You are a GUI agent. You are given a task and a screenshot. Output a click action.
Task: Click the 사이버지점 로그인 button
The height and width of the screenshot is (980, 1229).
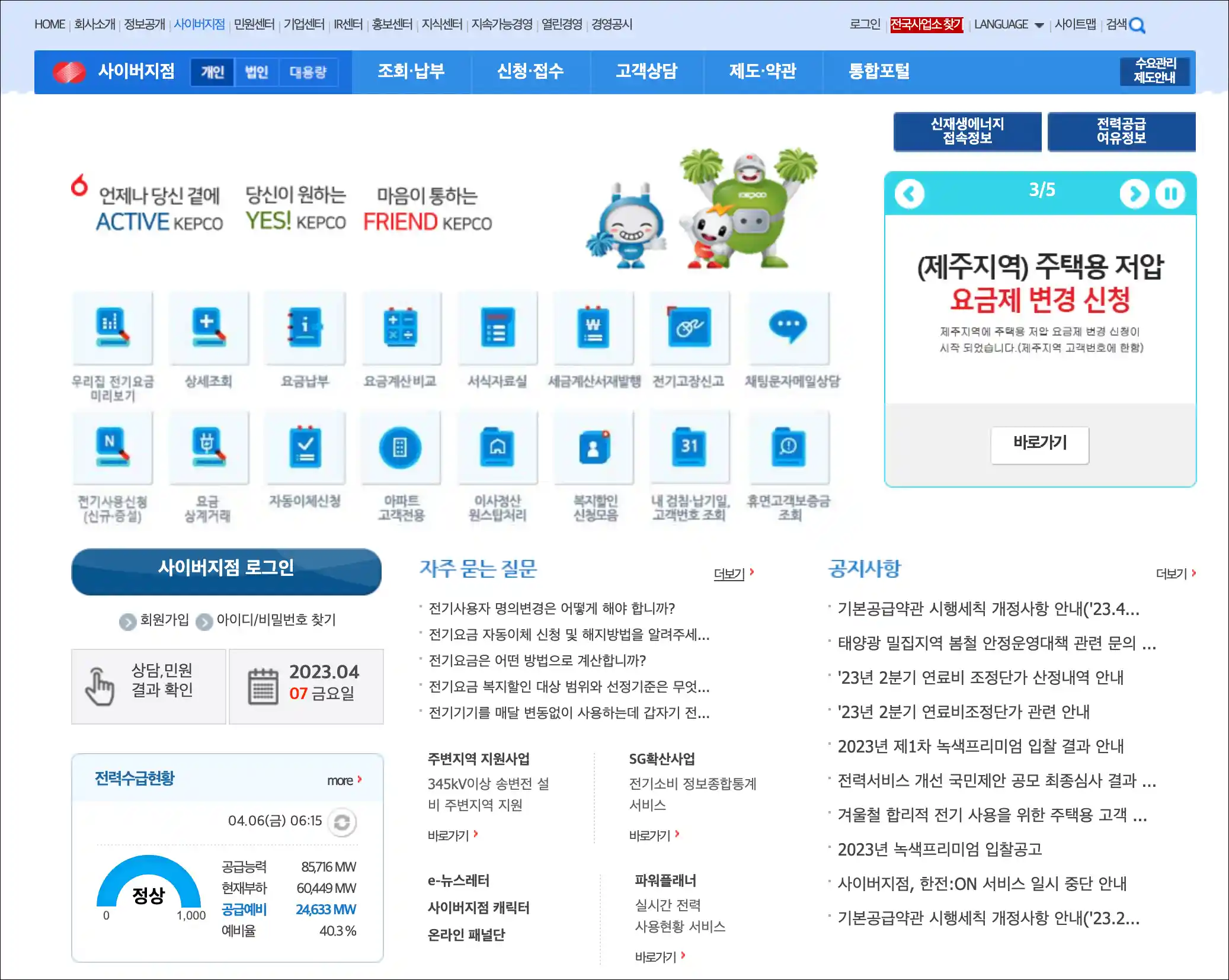[226, 571]
